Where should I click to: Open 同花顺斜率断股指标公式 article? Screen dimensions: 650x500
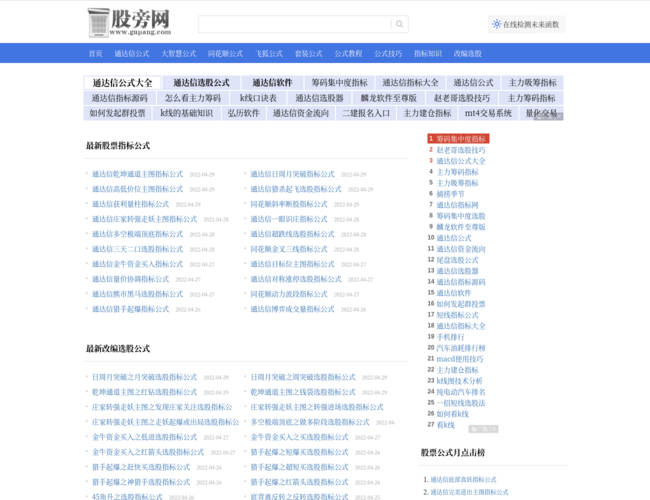pos(289,204)
